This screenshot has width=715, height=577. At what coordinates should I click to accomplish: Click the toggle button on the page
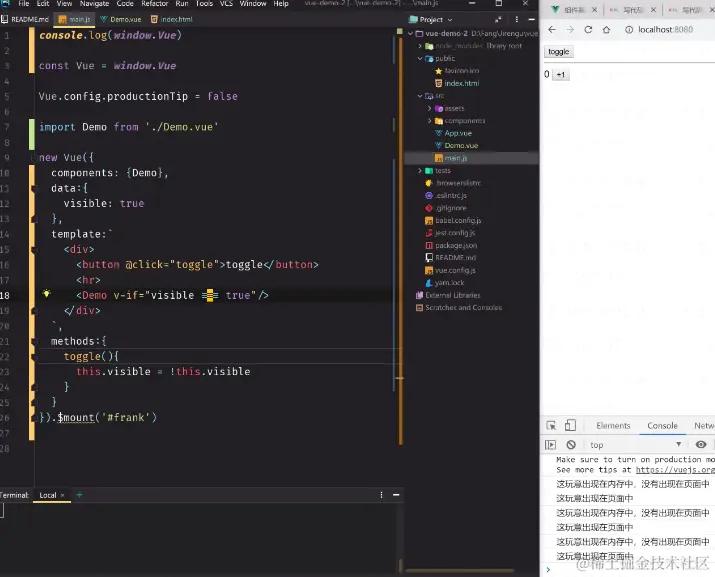(x=559, y=52)
